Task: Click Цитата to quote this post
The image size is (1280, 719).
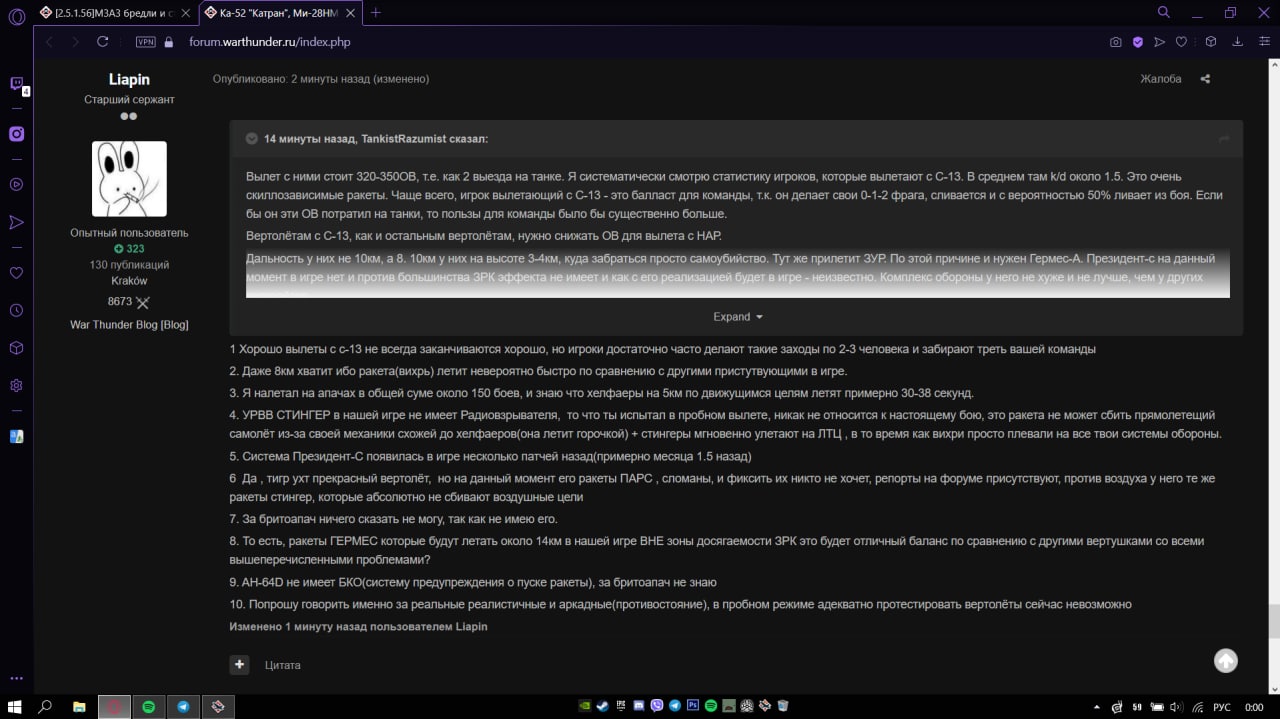Action: 283,665
